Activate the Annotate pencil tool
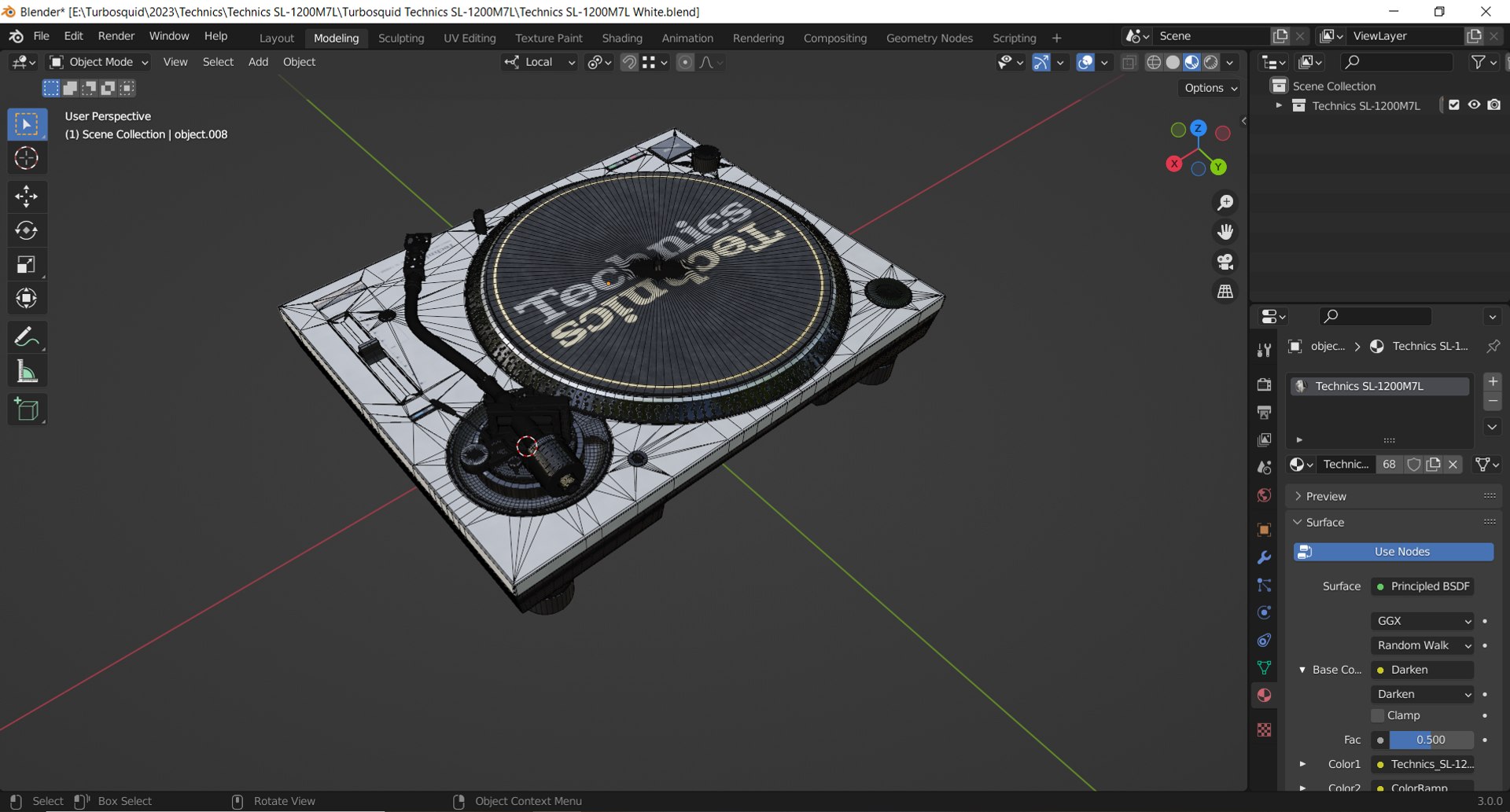 (27, 337)
